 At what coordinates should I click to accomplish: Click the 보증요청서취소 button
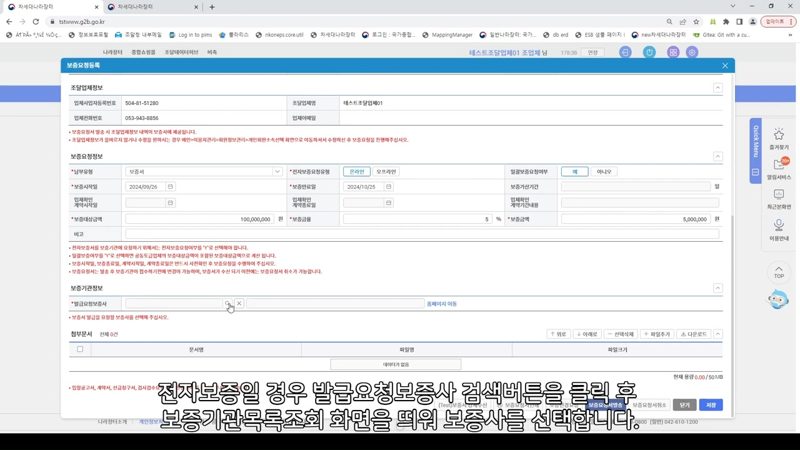pos(649,405)
